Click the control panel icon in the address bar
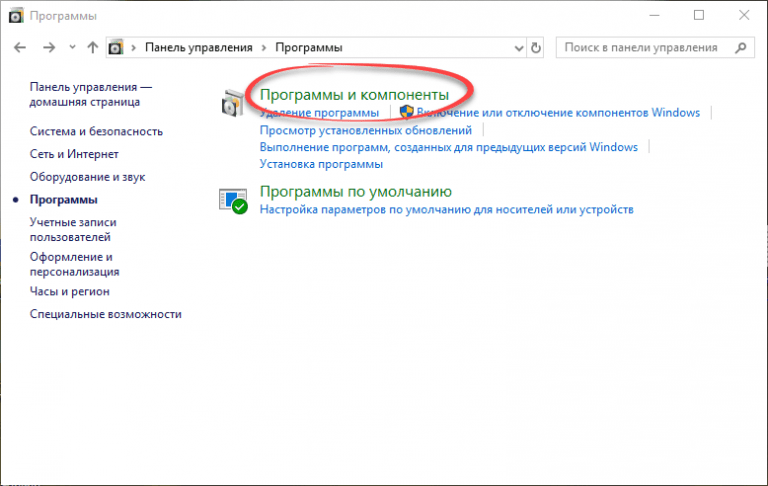The height and width of the screenshot is (486, 768). click(x=116, y=48)
